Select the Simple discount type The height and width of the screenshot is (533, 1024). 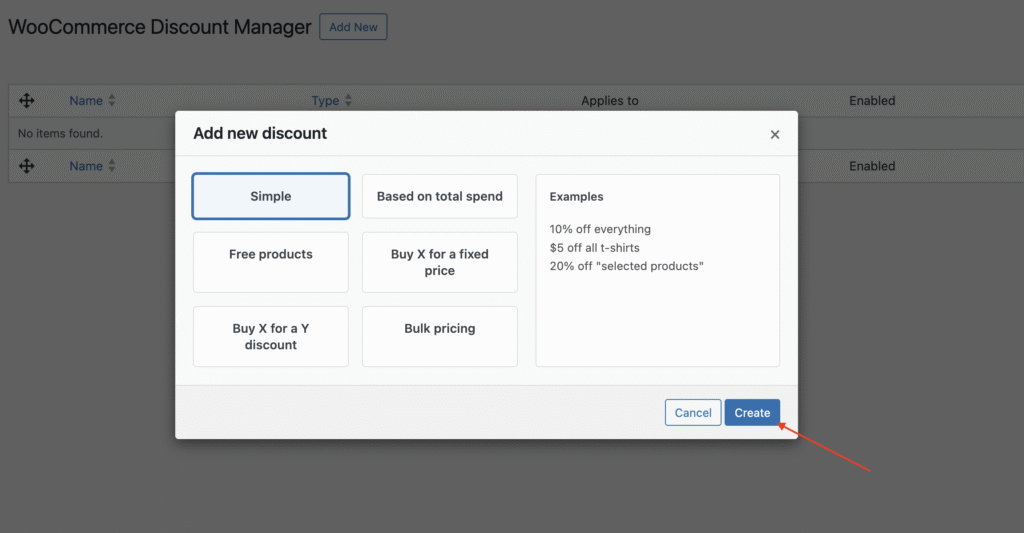270,196
